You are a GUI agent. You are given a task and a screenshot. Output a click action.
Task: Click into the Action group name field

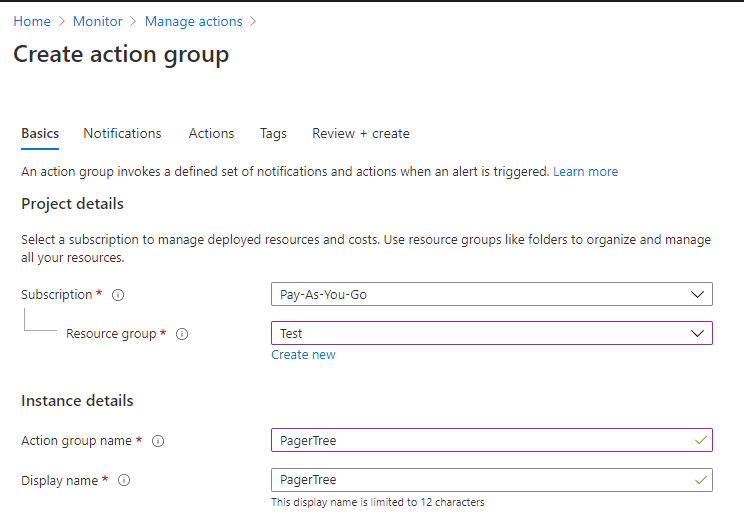[480, 440]
